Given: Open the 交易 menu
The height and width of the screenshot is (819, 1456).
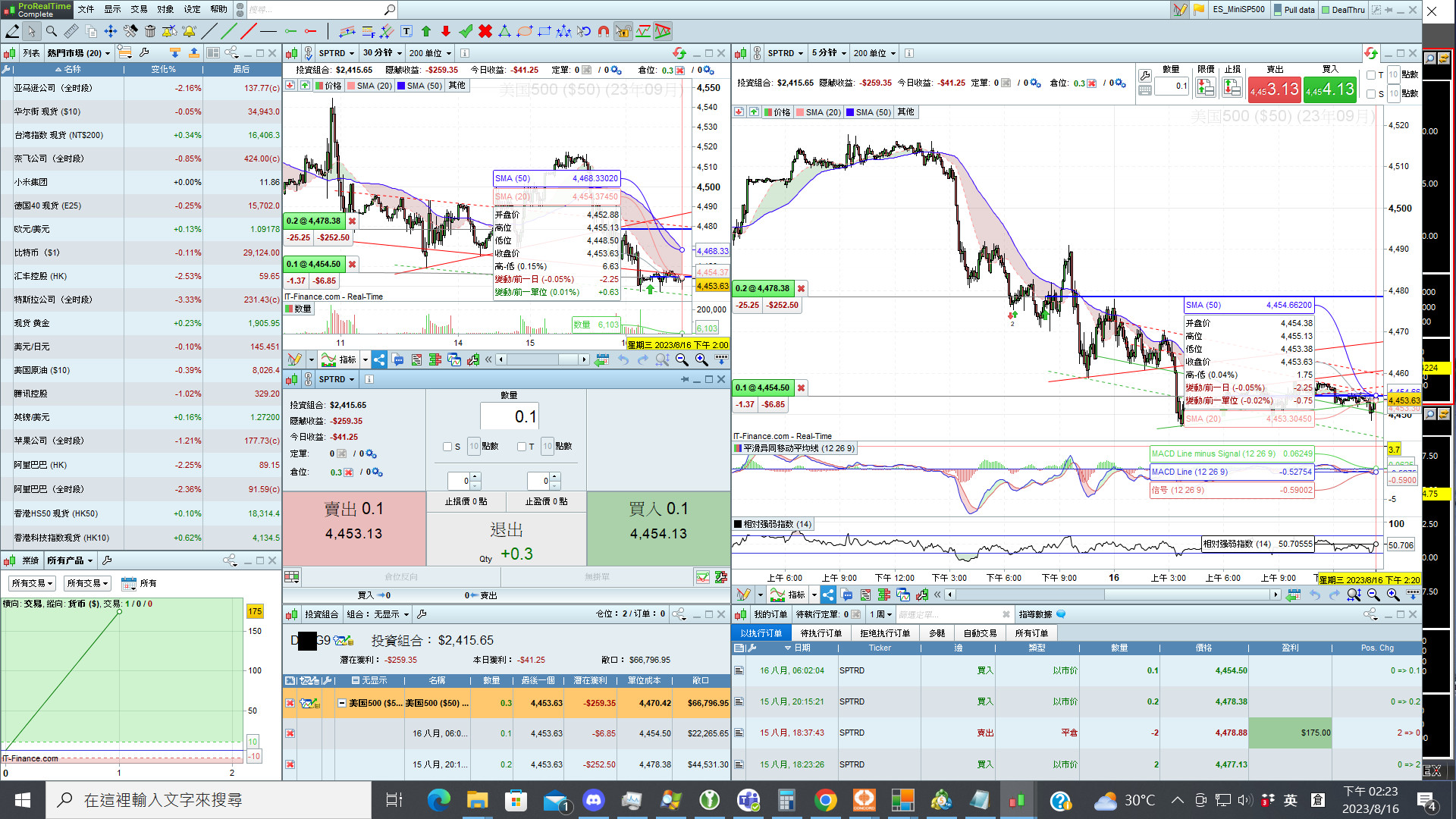Looking at the screenshot, I should pyautogui.click(x=139, y=9).
